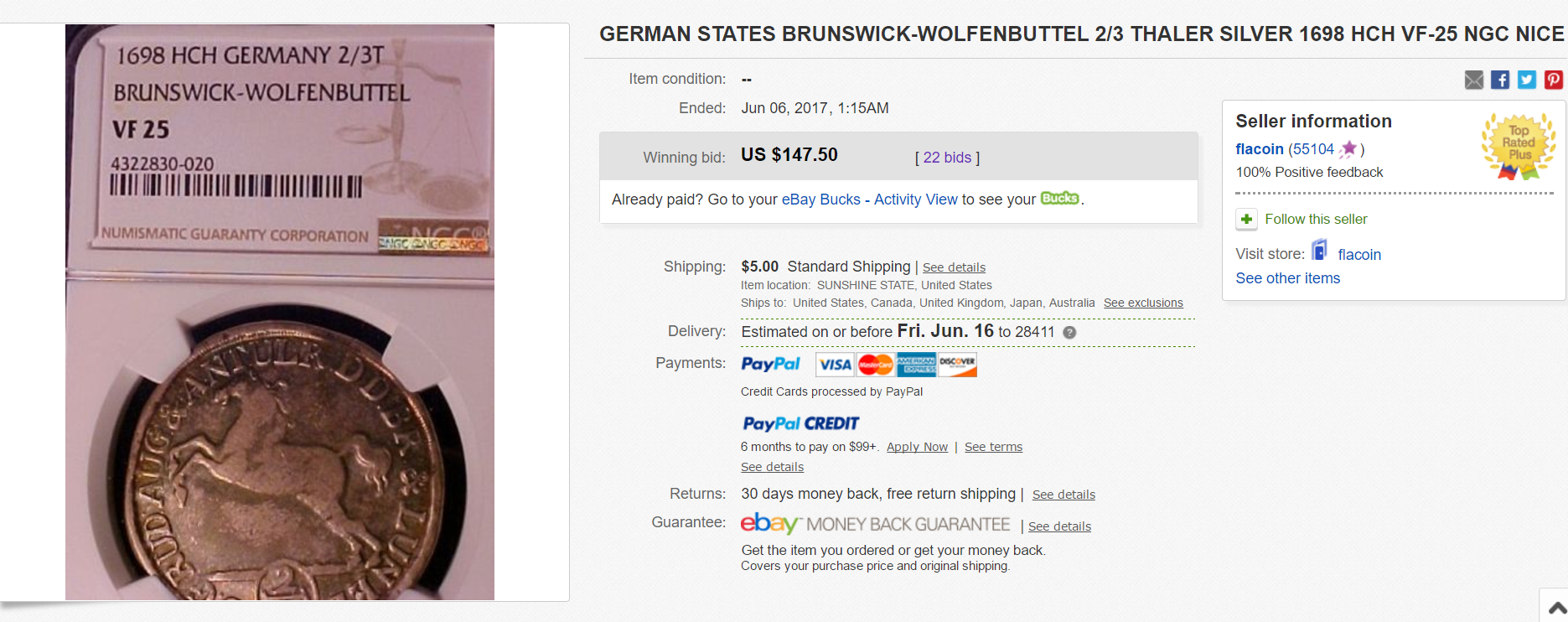
Task: Click See other items link
Action: pyautogui.click(x=1287, y=278)
